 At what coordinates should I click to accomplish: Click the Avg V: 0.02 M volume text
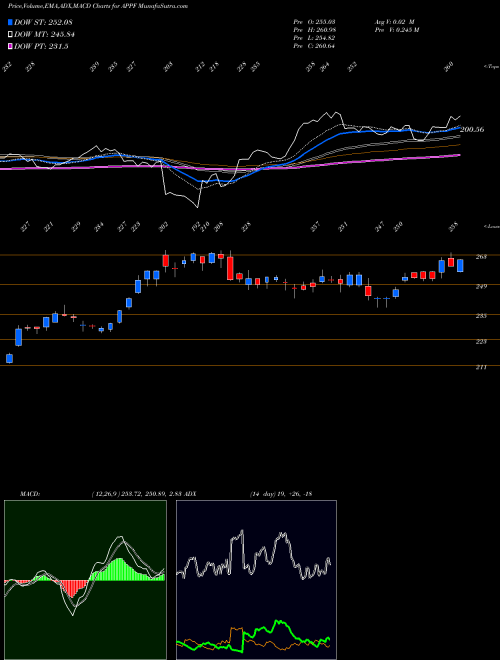(394, 22)
